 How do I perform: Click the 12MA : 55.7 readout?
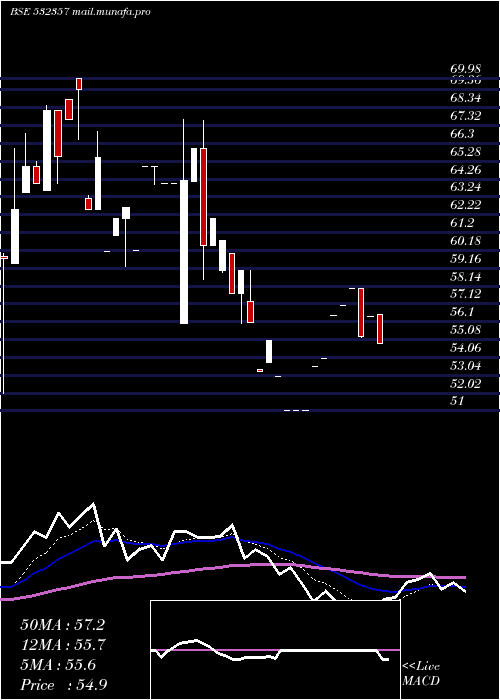pos(62,645)
